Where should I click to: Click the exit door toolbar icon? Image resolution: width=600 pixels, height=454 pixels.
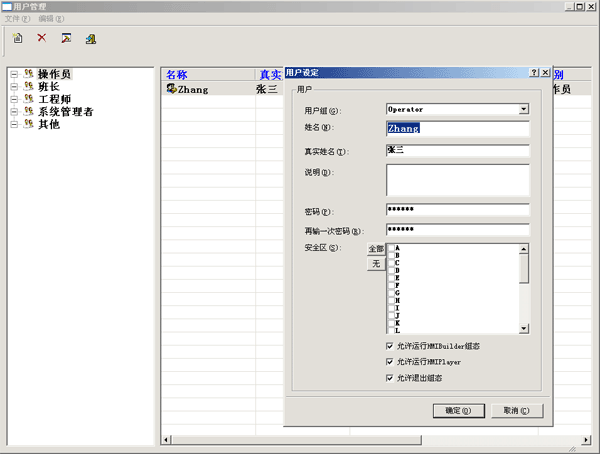click(x=91, y=39)
